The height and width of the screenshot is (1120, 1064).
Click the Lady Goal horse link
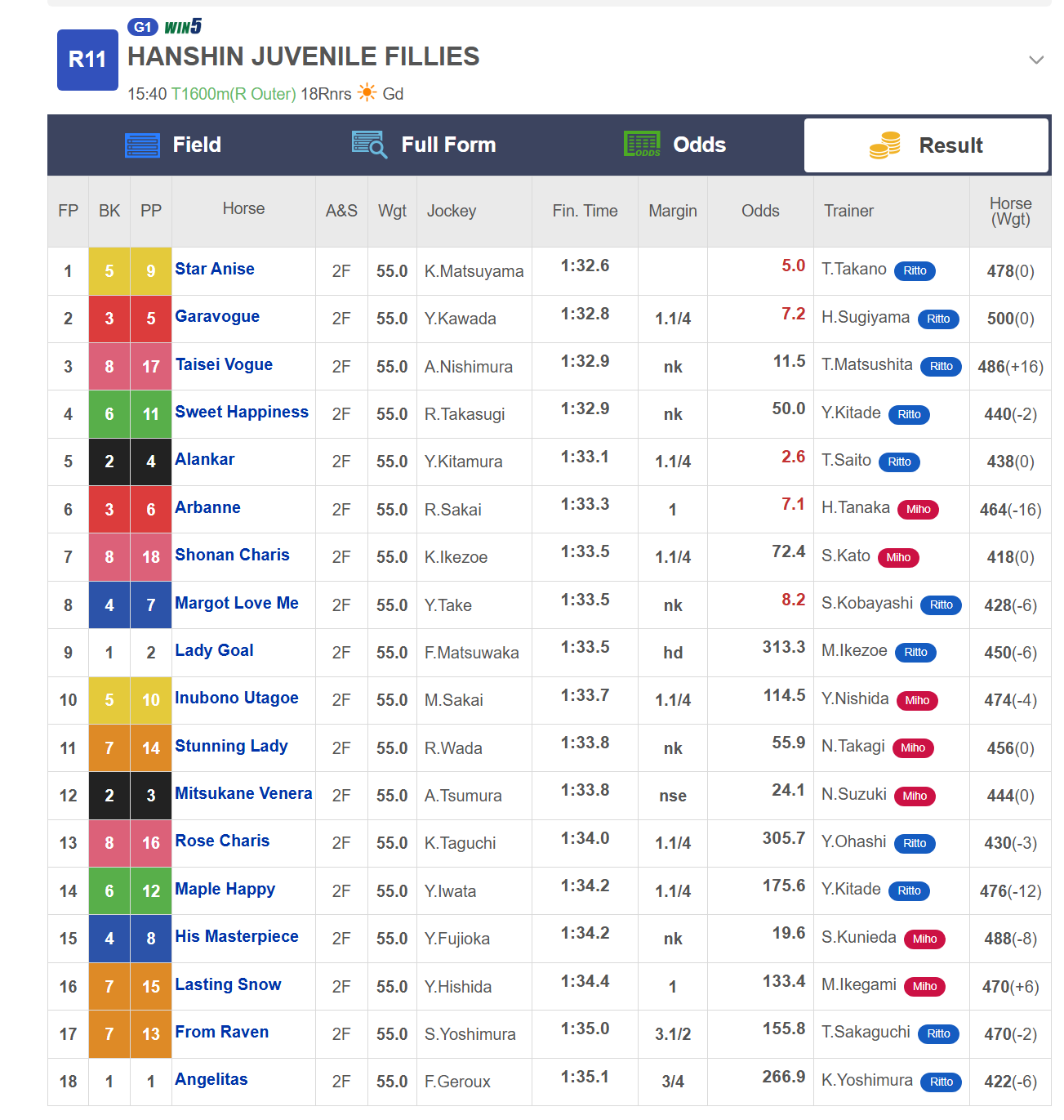click(214, 650)
